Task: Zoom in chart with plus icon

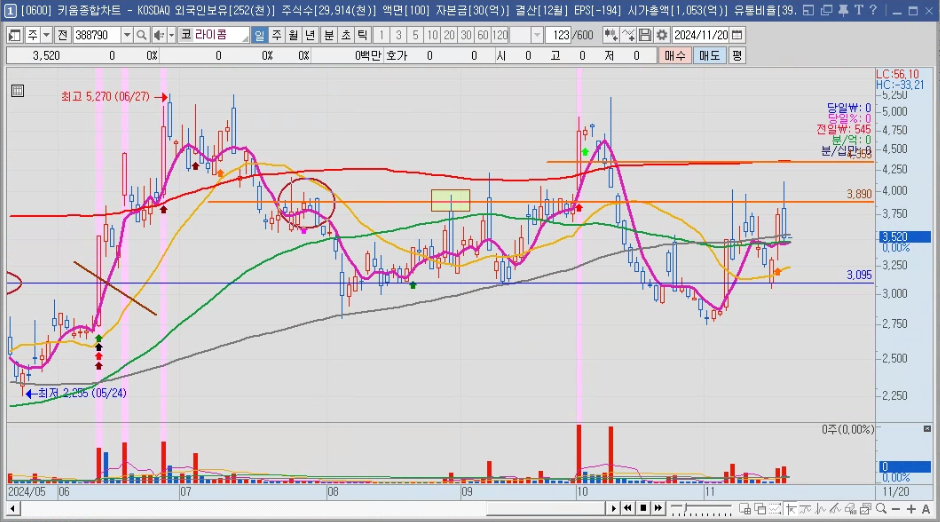Action: pos(911,509)
